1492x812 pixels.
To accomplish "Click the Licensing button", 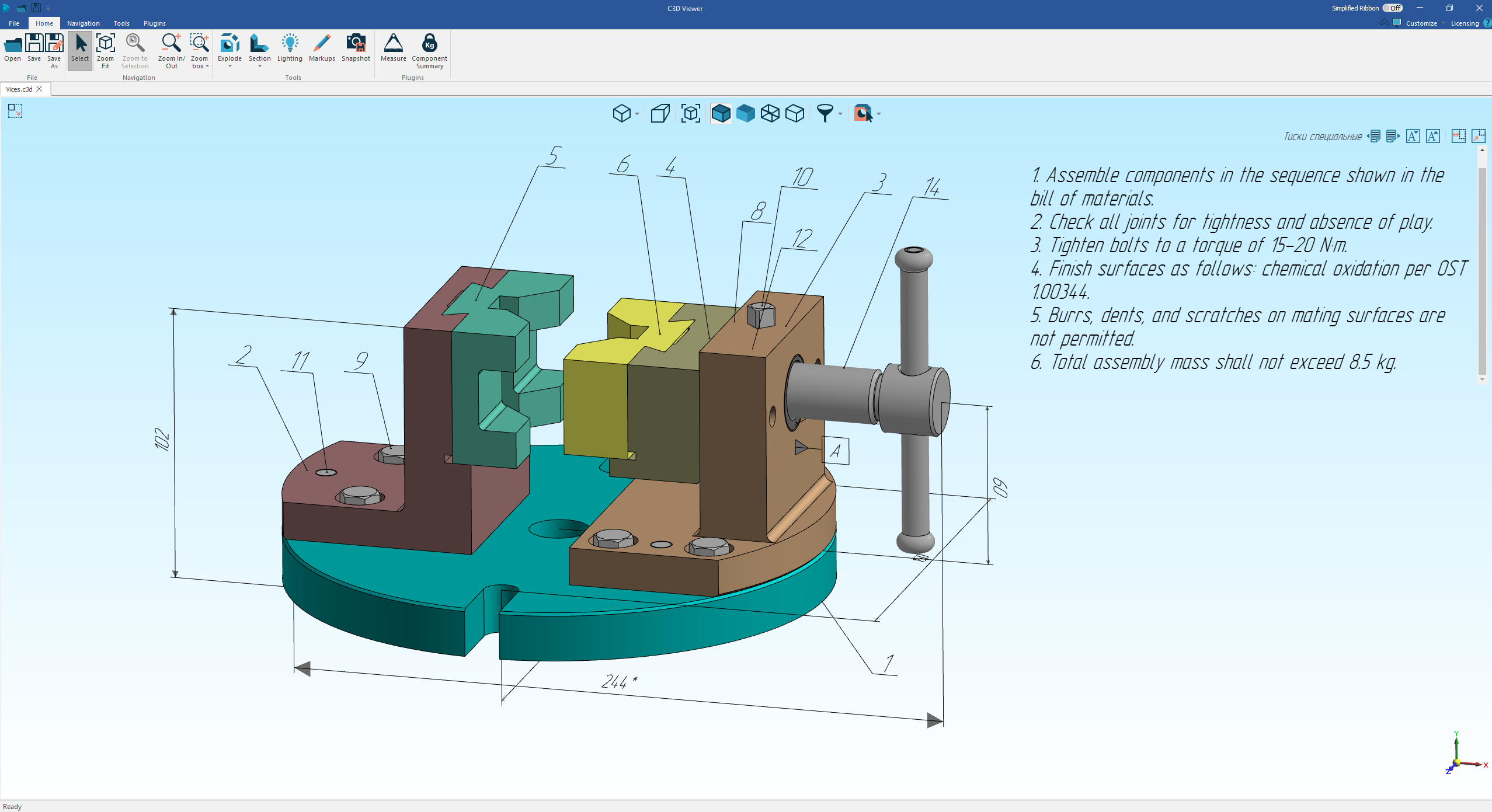I will 1465,23.
